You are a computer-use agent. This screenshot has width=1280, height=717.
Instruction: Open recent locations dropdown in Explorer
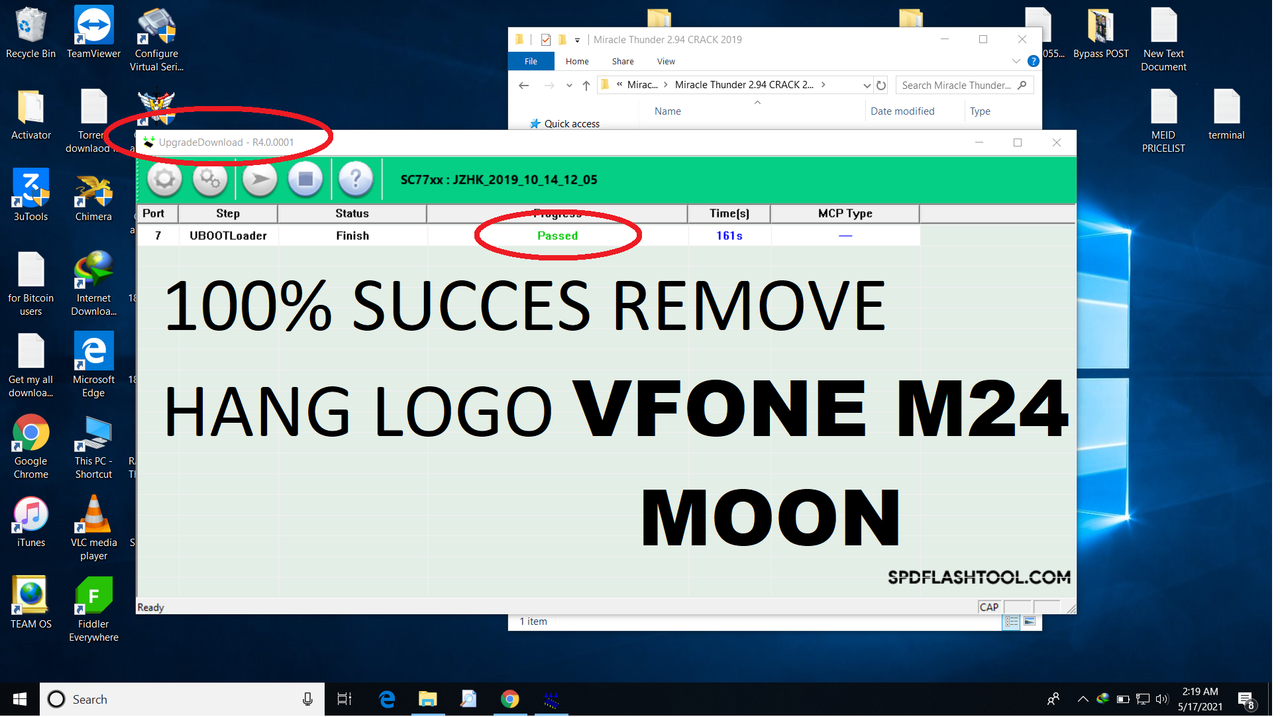click(x=569, y=86)
